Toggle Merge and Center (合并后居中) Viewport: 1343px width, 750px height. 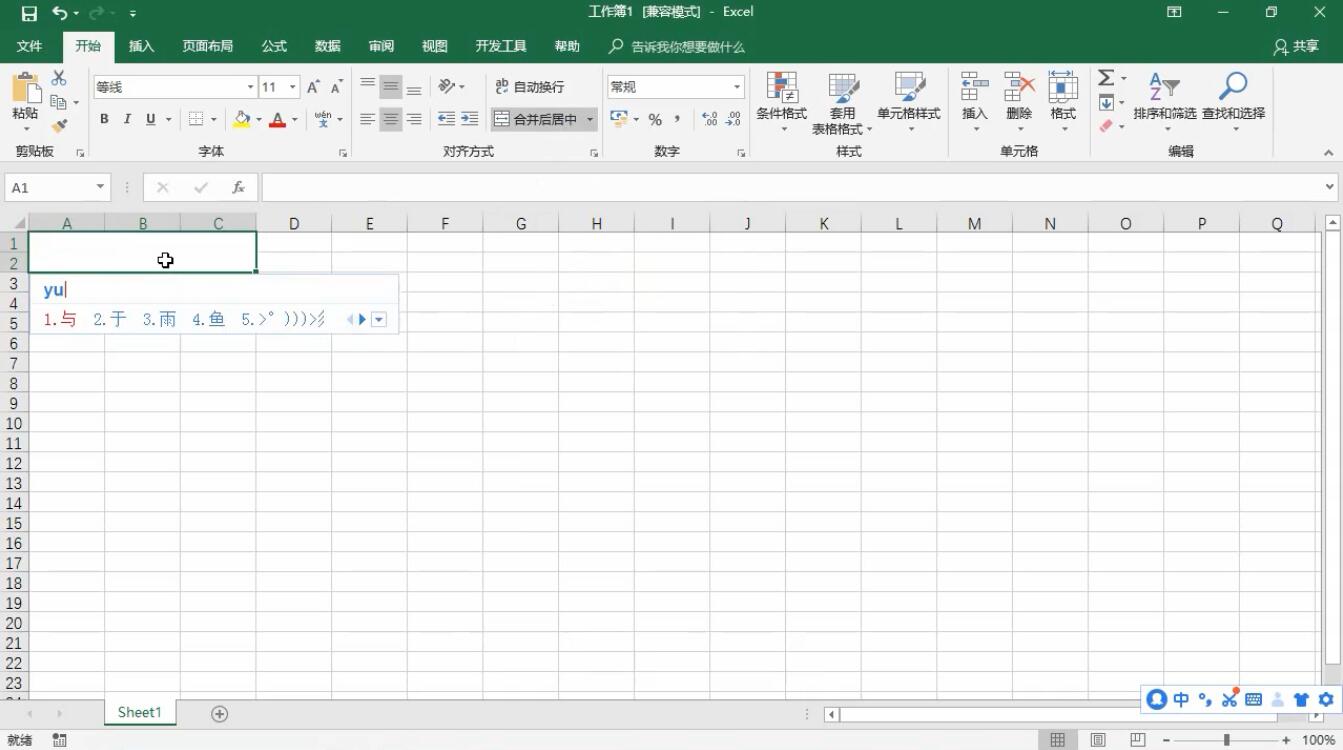coord(536,119)
